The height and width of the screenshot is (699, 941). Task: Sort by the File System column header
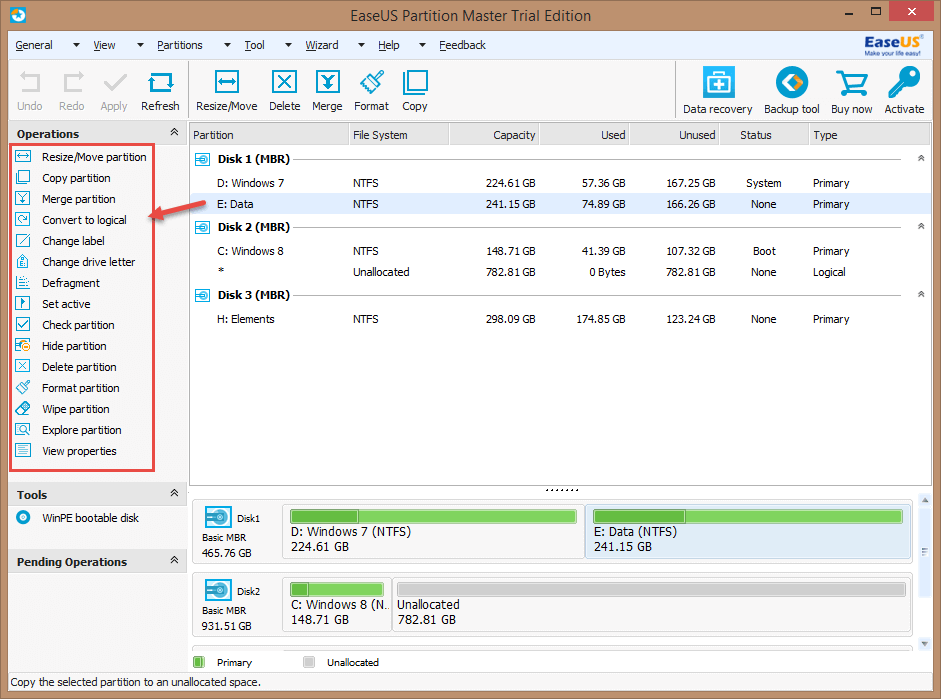pyautogui.click(x=399, y=135)
